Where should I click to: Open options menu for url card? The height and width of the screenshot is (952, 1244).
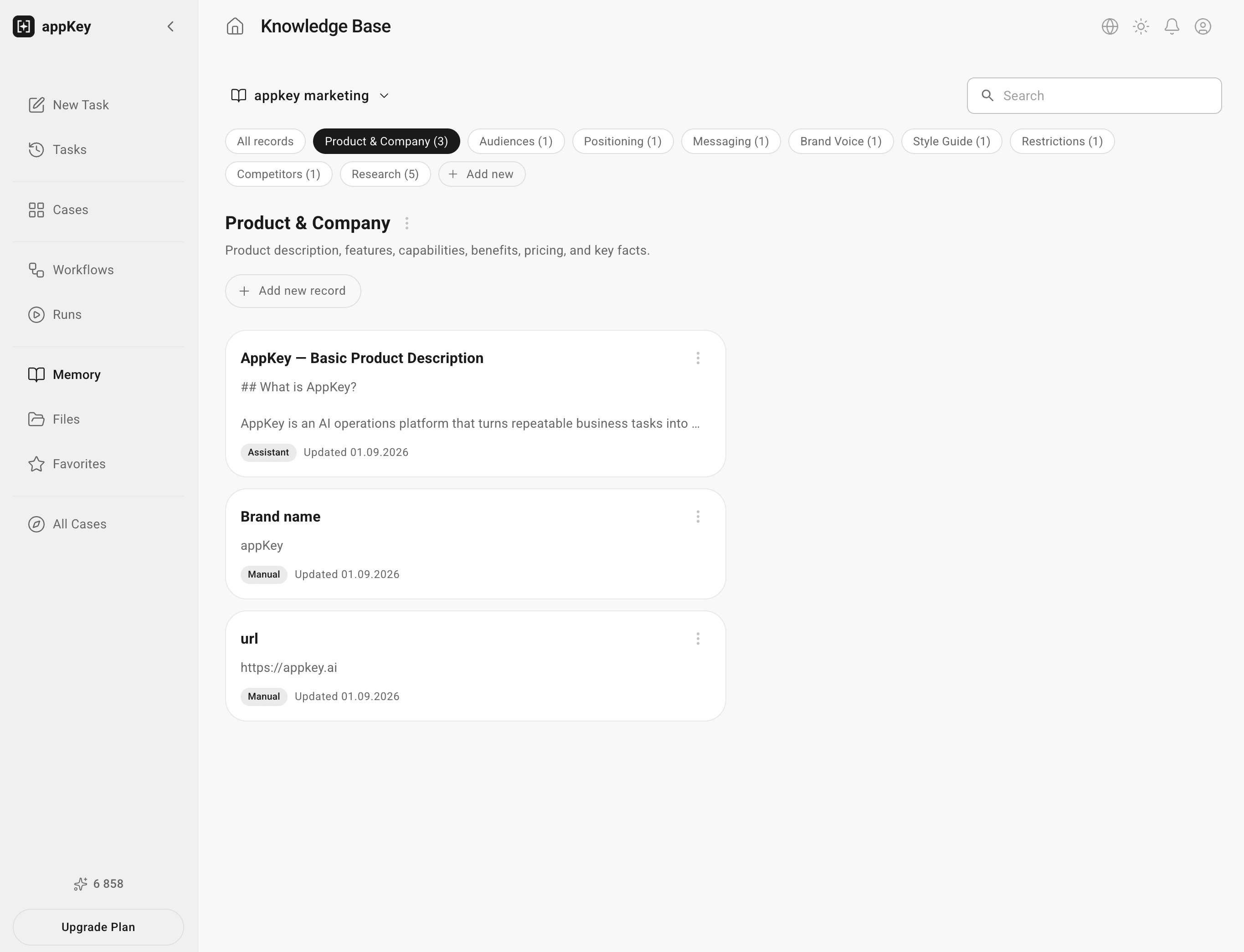[698, 639]
